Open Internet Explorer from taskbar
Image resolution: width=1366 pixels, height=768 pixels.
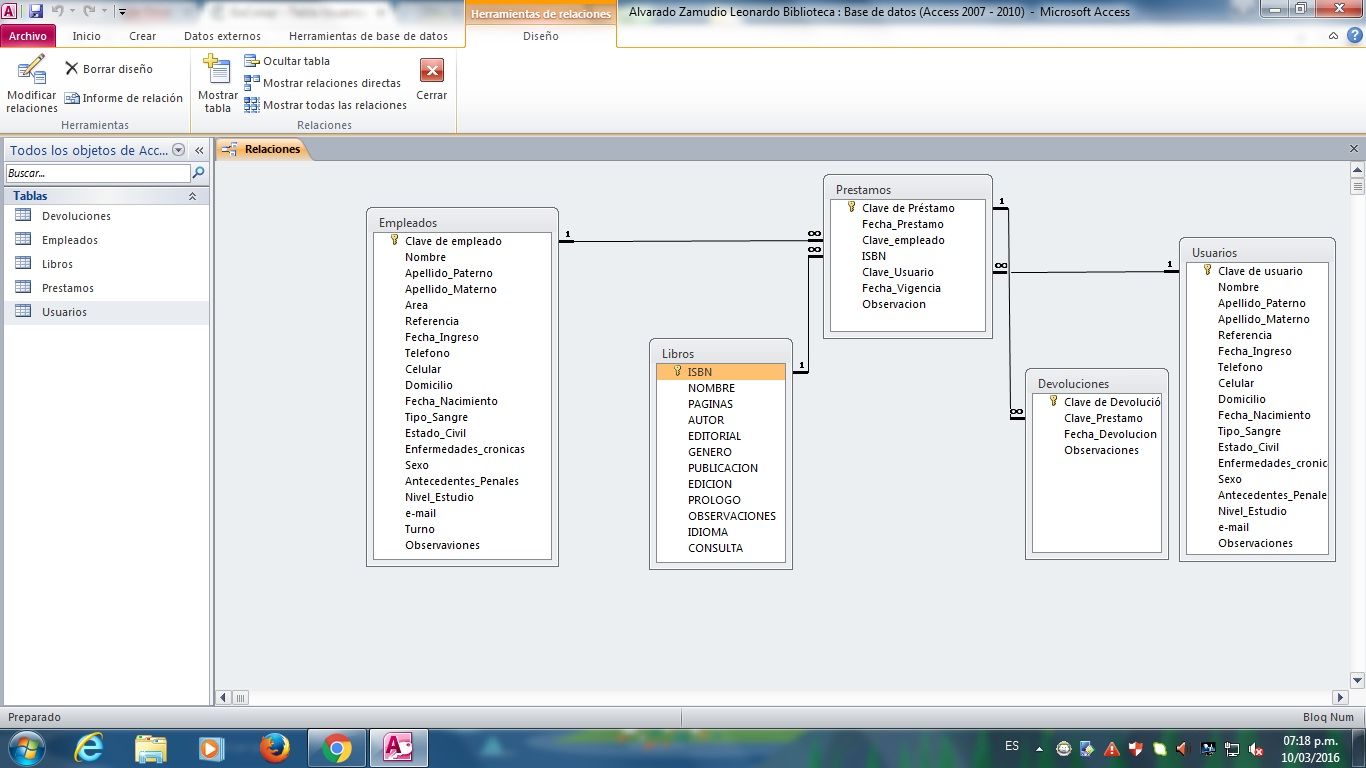[x=88, y=748]
